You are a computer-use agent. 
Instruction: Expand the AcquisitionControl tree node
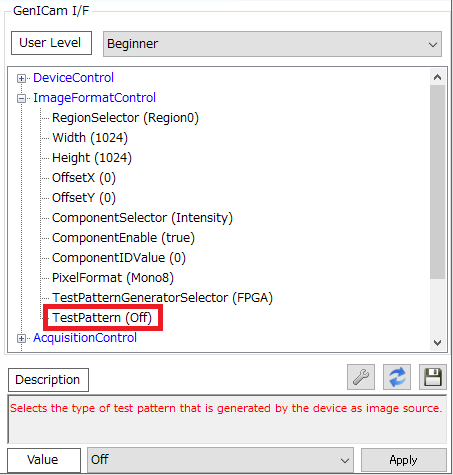click(21, 338)
